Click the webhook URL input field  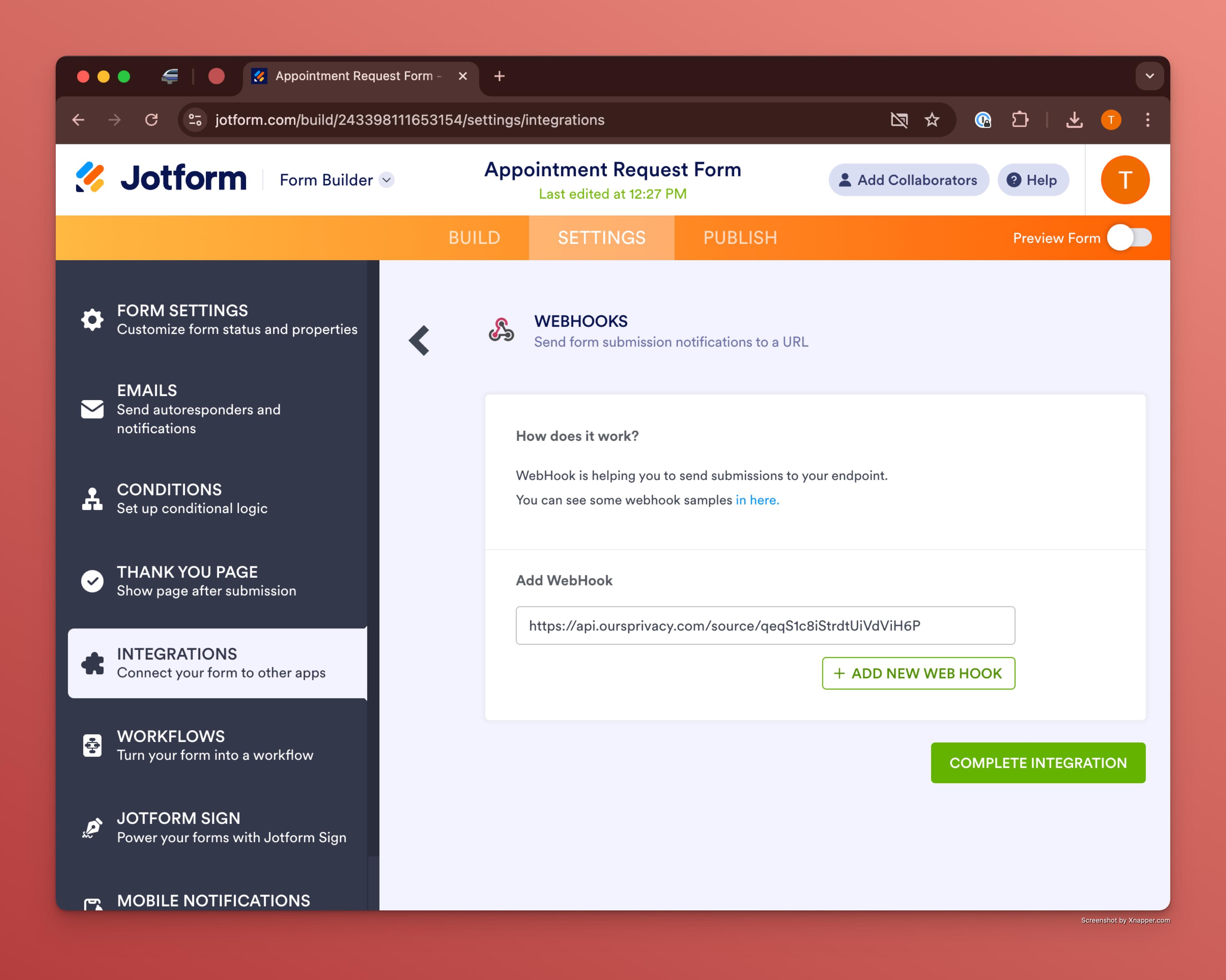click(765, 626)
